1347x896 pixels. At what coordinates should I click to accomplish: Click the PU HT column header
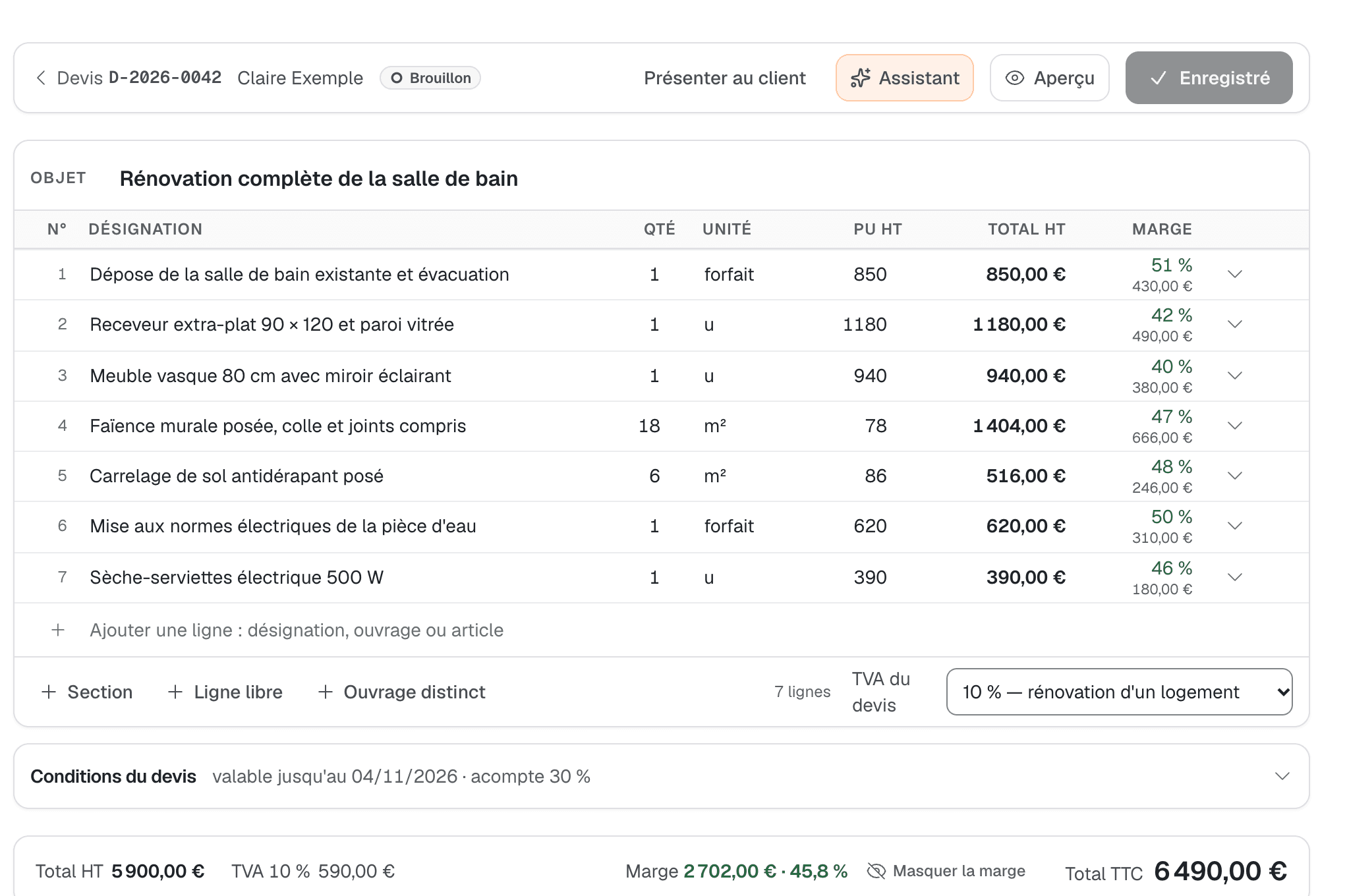[877, 229]
